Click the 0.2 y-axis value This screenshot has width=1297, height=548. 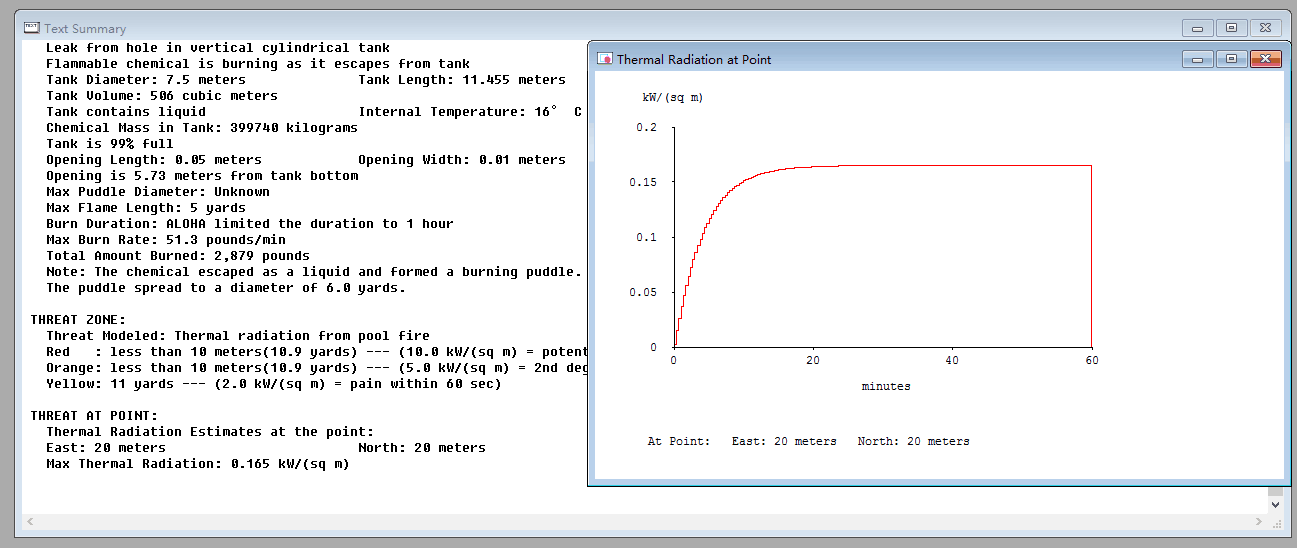point(647,127)
